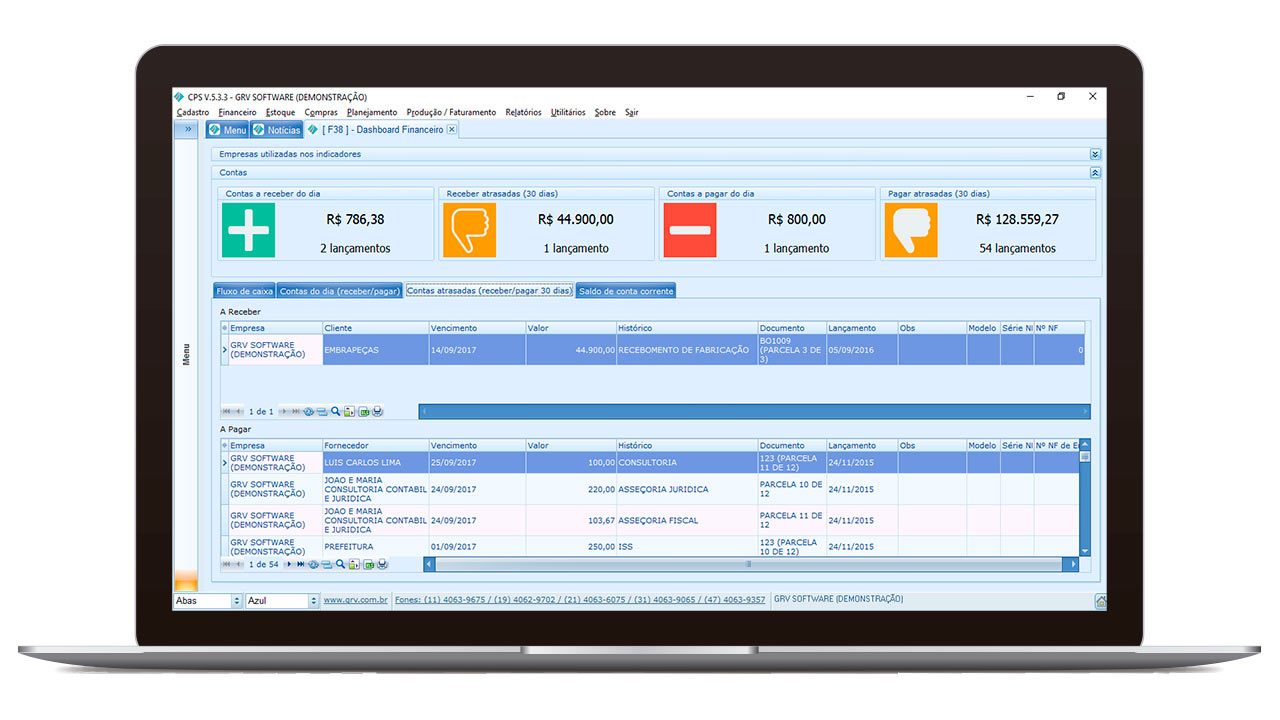1280x720 pixels.
Task: Open the Financeiro menu
Action: click(x=237, y=112)
